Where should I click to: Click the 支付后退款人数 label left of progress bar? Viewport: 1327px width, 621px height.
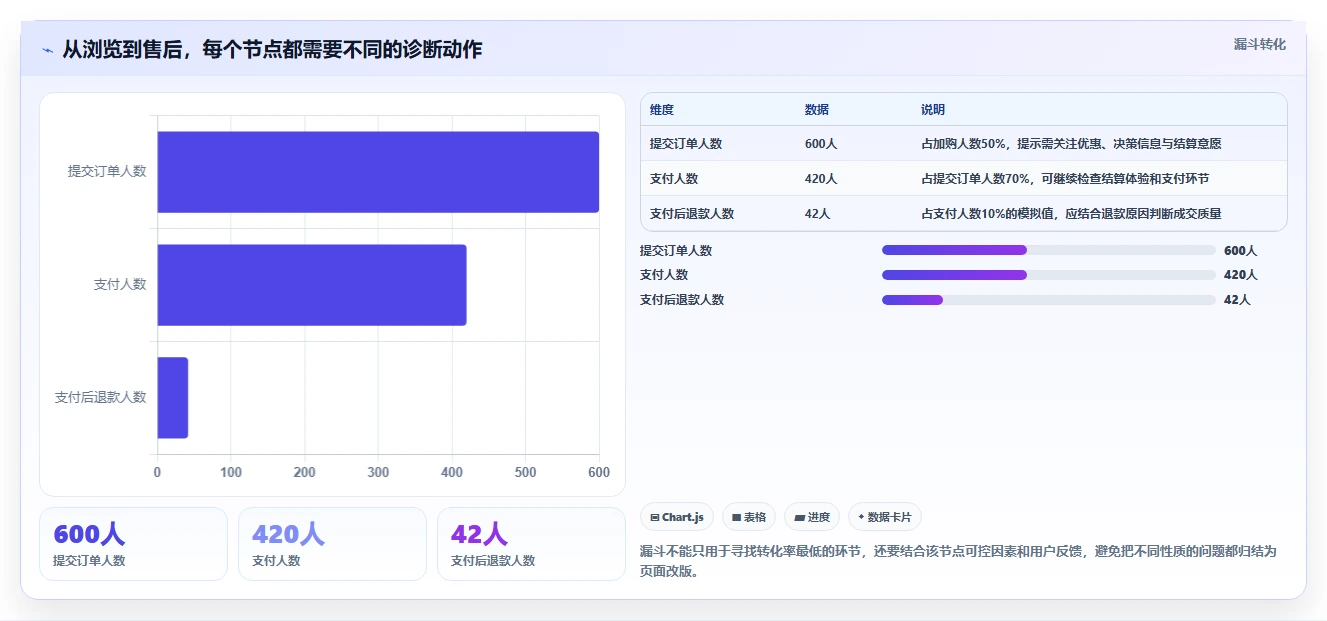pos(682,300)
